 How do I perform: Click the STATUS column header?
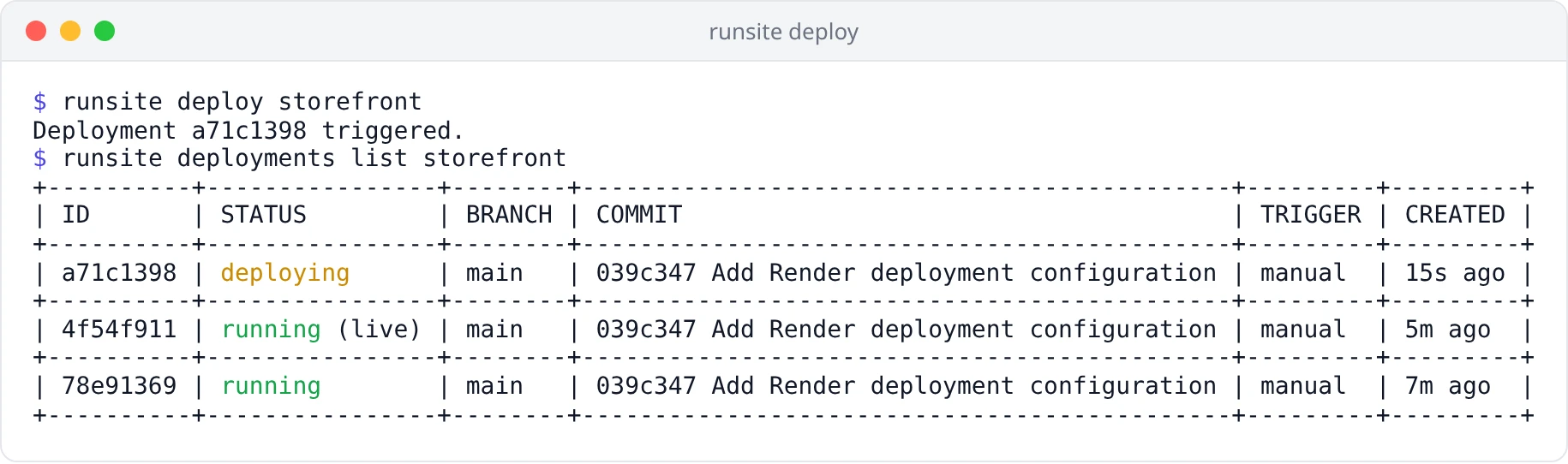pyautogui.click(x=264, y=215)
